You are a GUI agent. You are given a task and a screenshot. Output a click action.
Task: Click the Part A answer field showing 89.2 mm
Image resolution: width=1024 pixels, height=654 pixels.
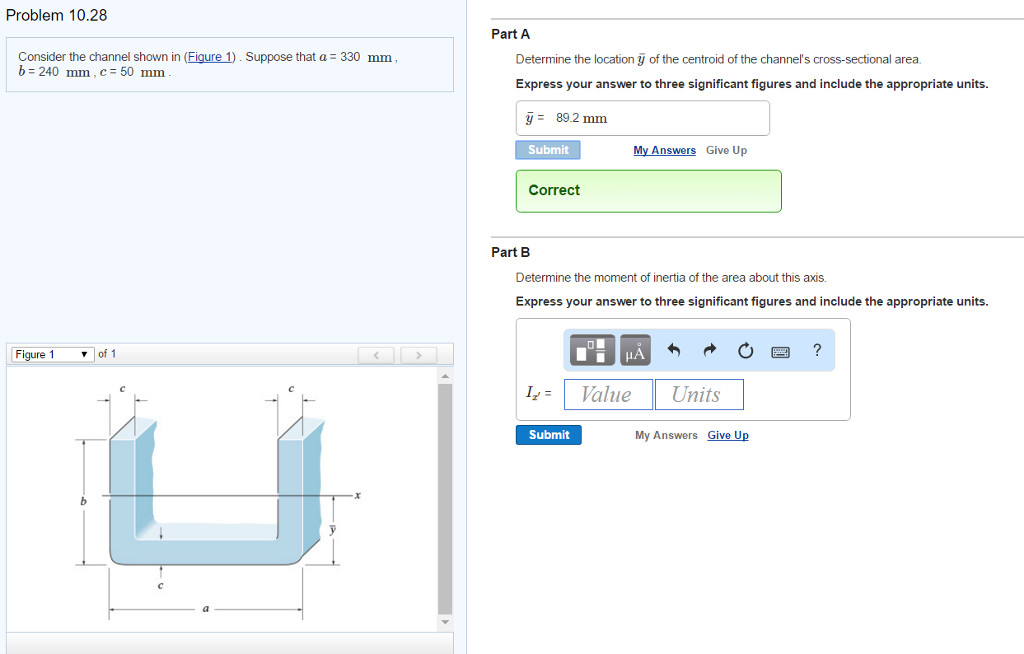[x=643, y=118]
